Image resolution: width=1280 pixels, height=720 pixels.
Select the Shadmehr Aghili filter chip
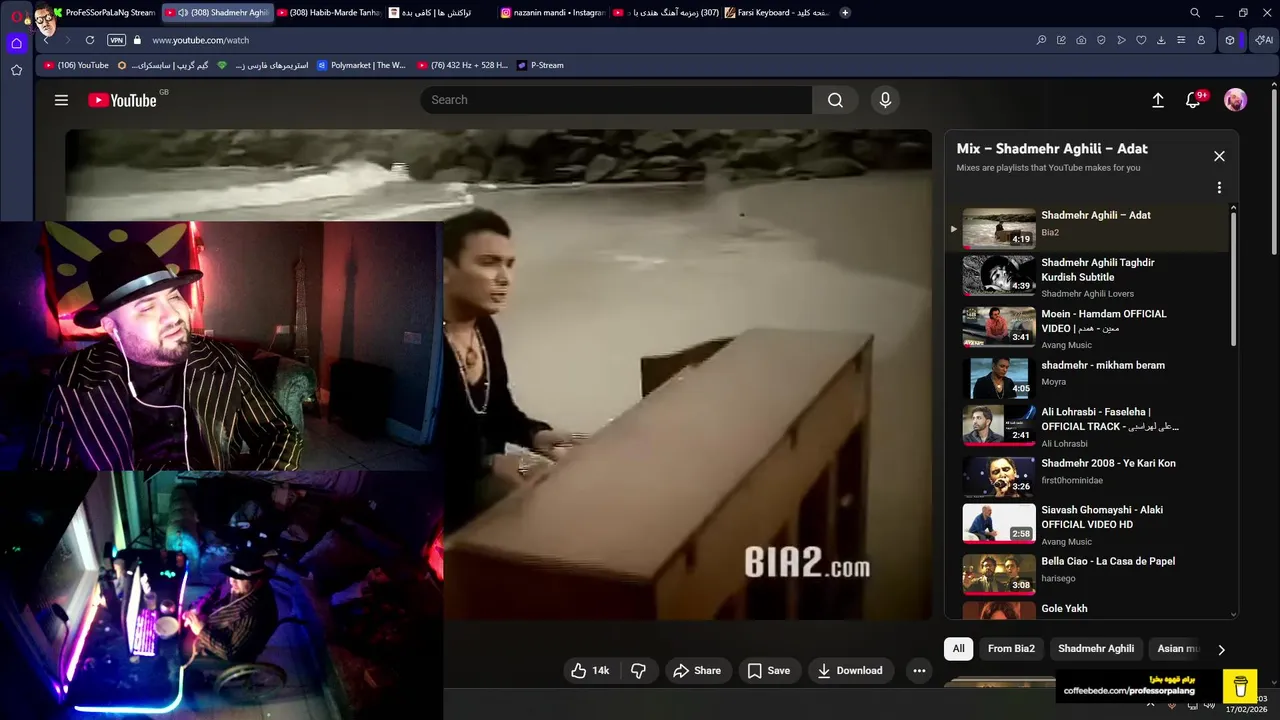[x=1096, y=649]
